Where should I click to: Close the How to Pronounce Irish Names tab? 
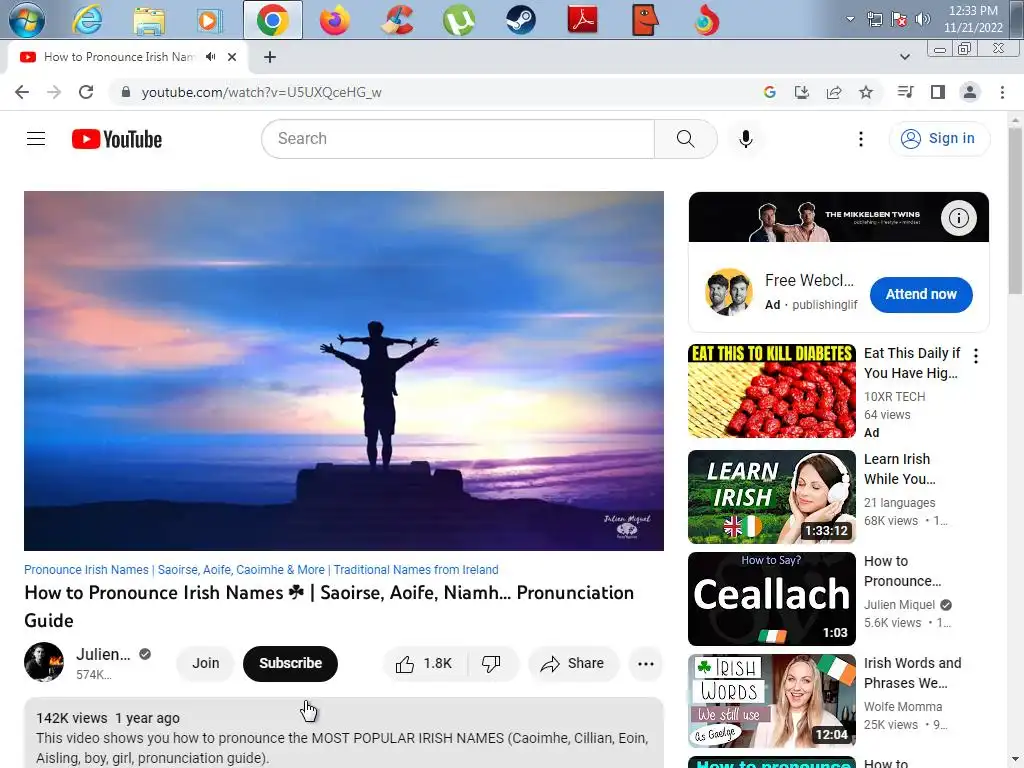pyautogui.click(x=232, y=57)
